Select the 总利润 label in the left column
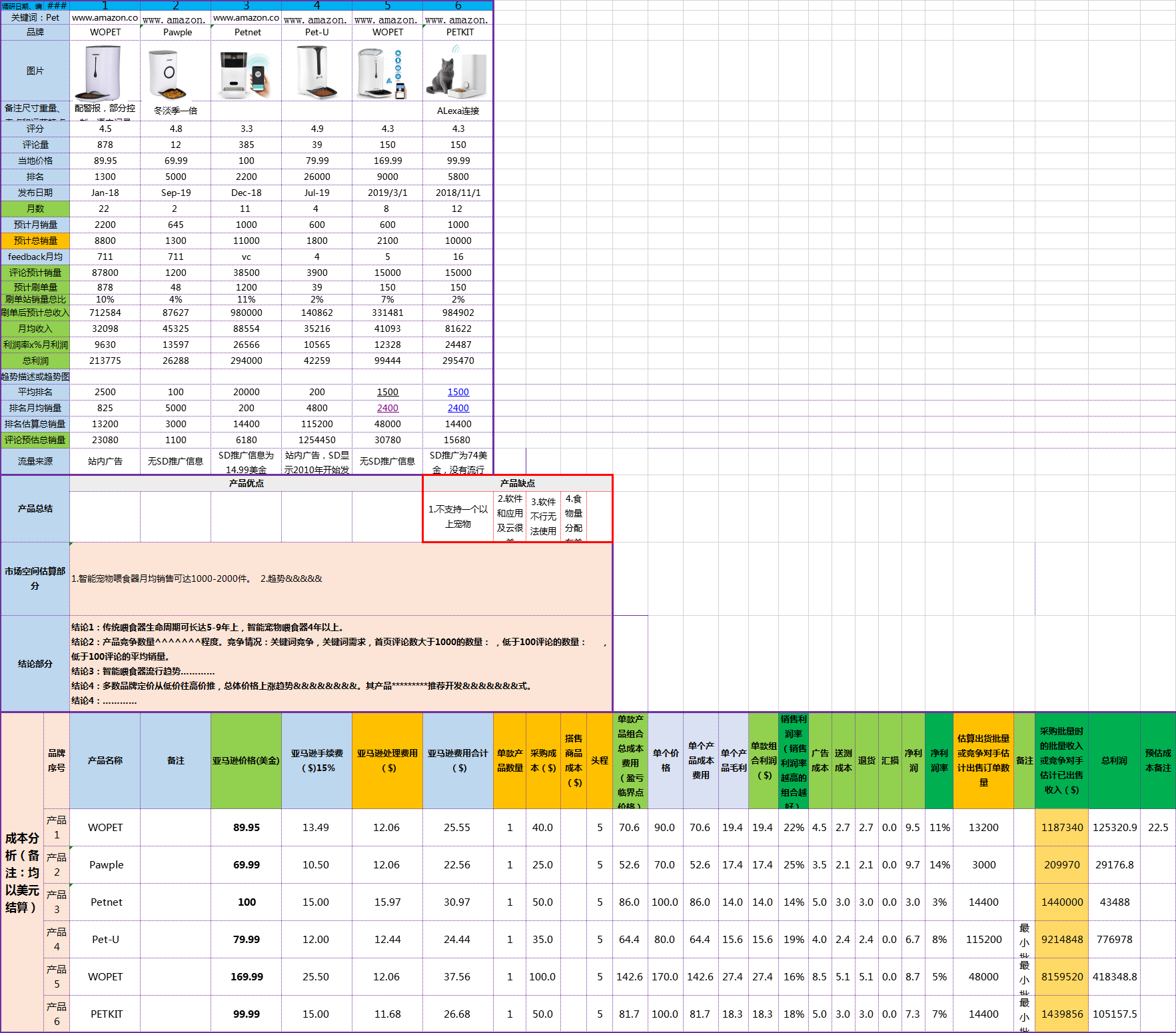 click(35, 361)
